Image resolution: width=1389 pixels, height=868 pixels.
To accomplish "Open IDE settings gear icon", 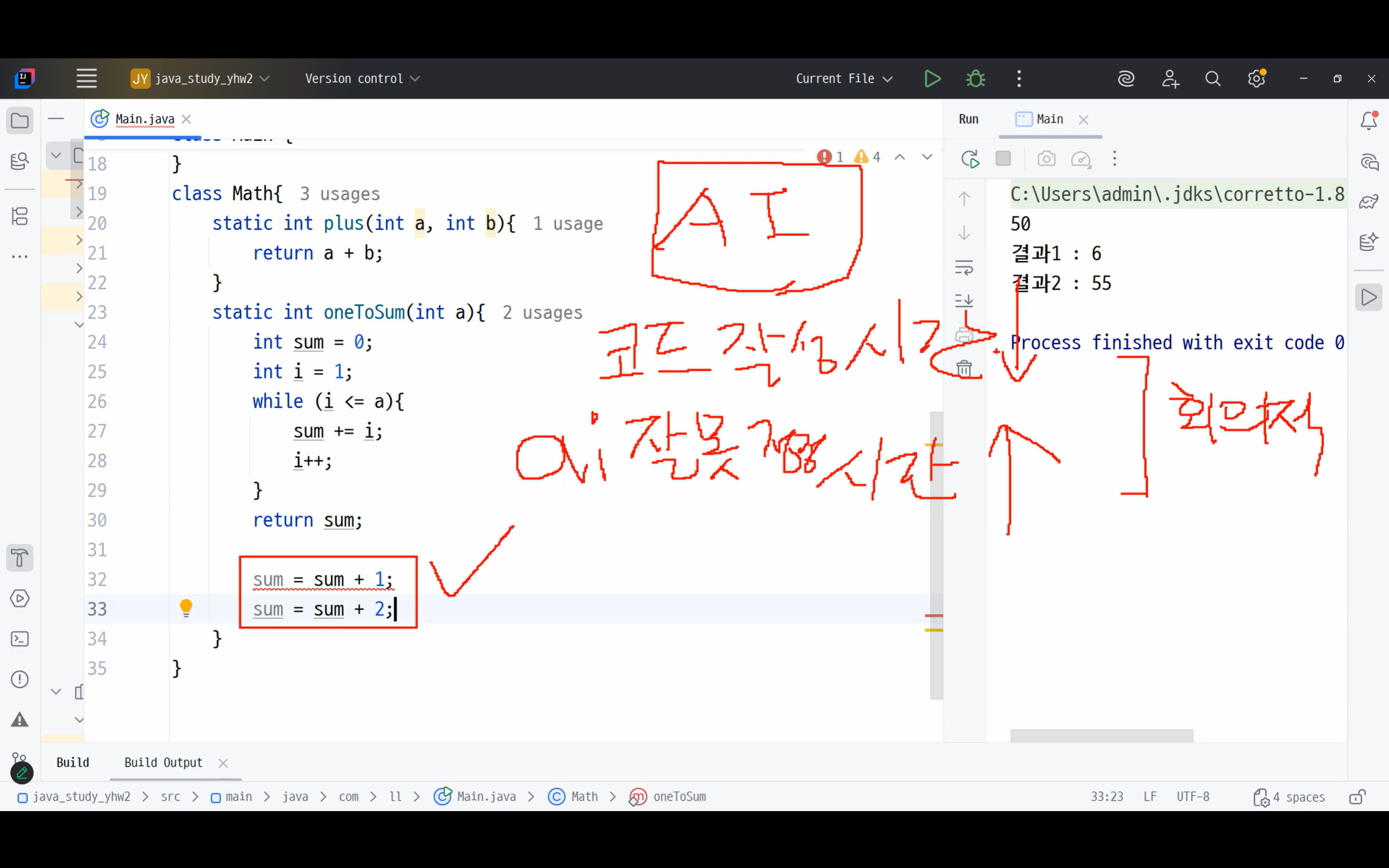I will click(1256, 79).
